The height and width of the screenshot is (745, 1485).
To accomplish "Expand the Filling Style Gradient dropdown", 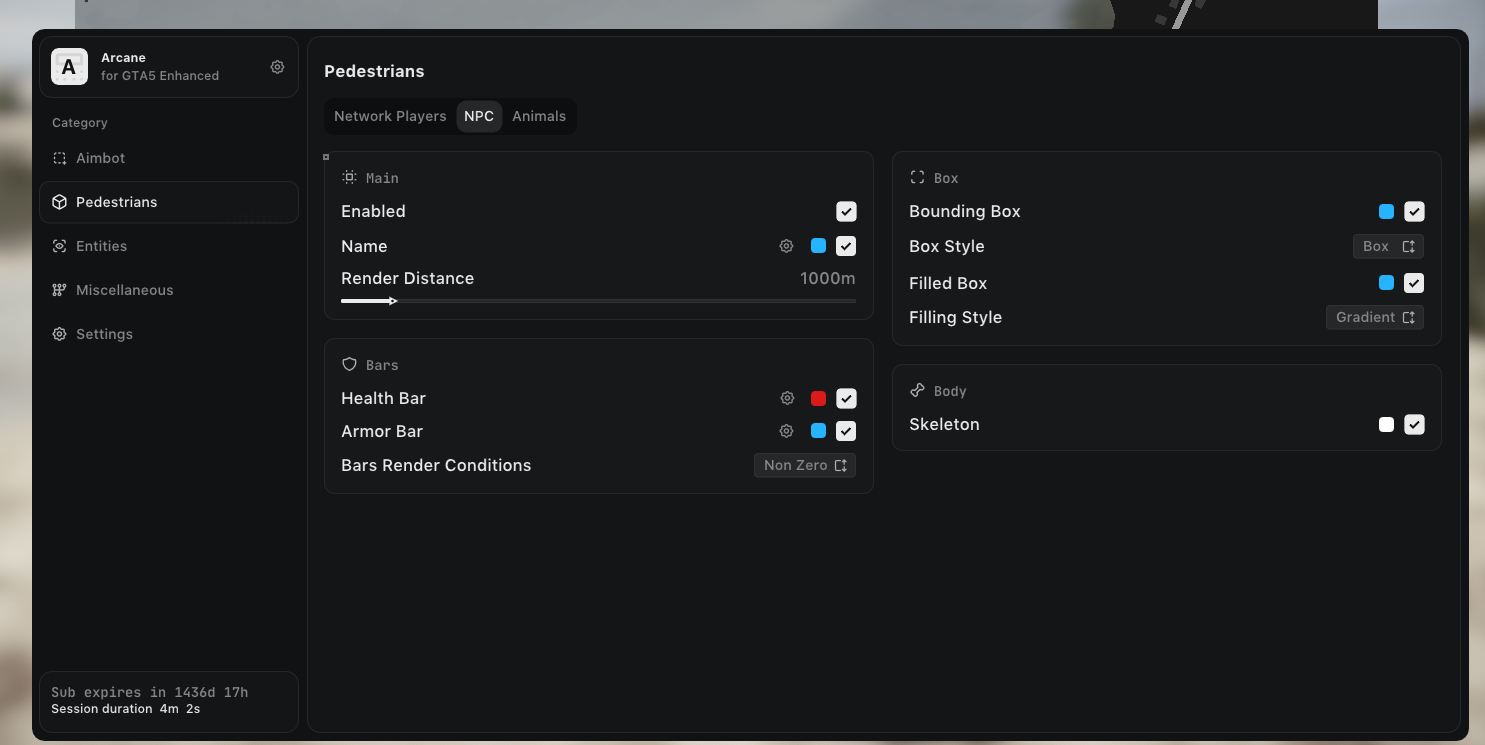I will click(1375, 317).
